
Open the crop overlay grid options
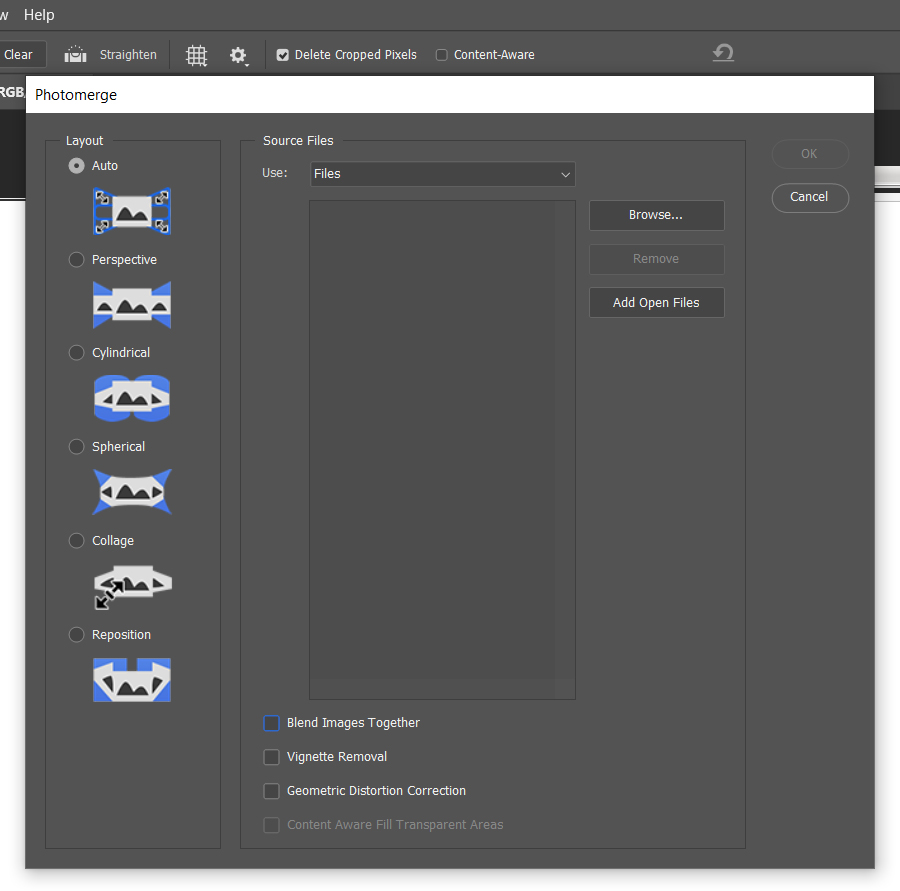point(197,56)
